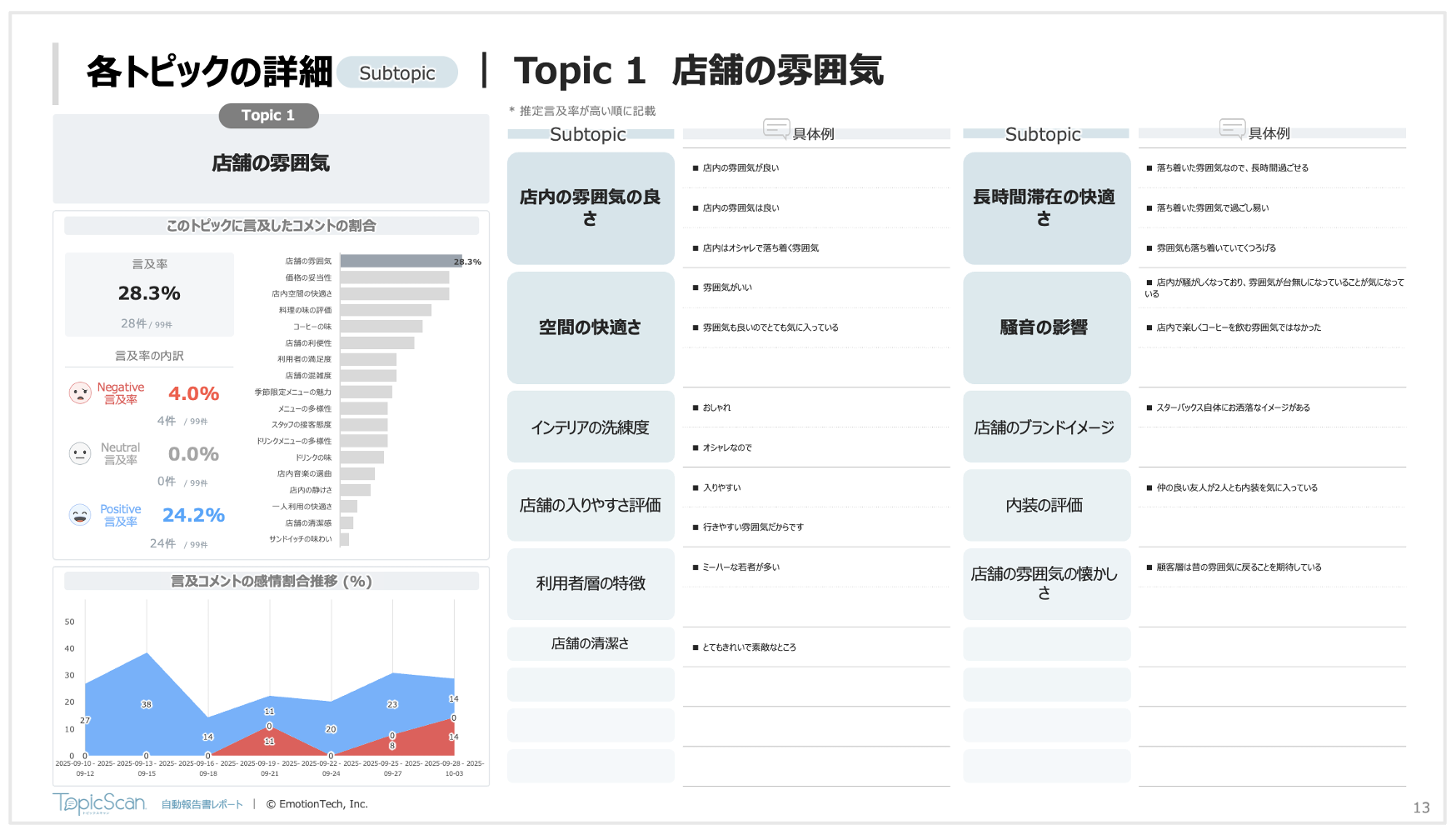Click the 騒音の影響 subtopic card
1456x835 pixels.
coord(1045,327)
